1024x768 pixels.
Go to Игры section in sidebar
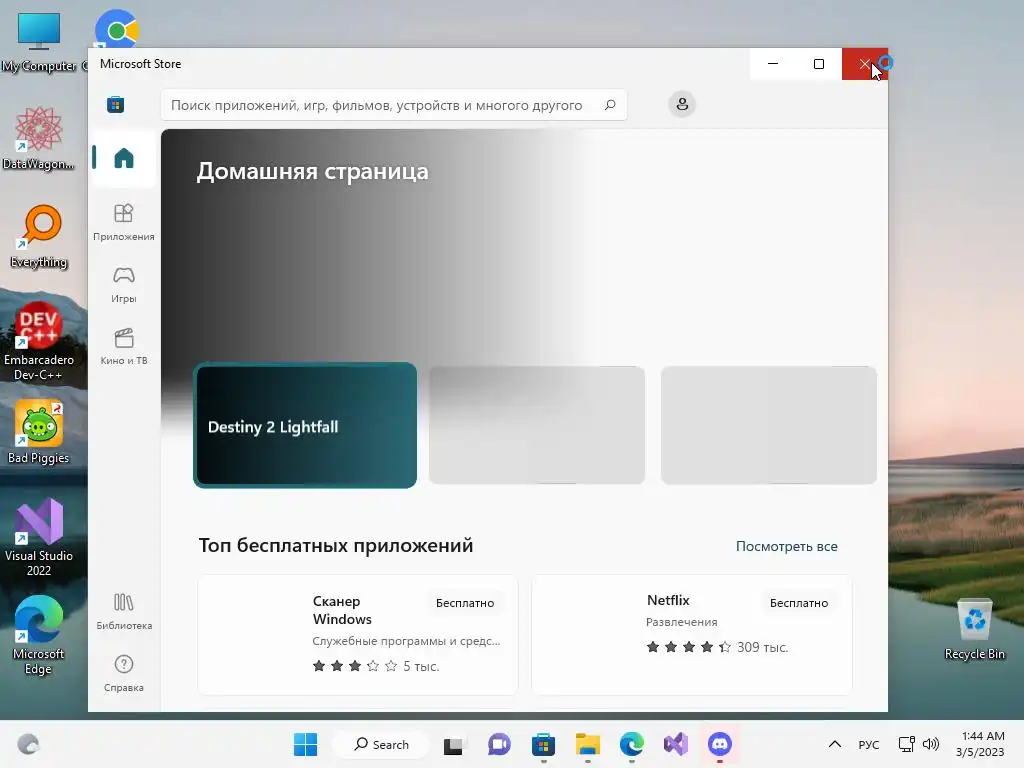click(123, 285)
